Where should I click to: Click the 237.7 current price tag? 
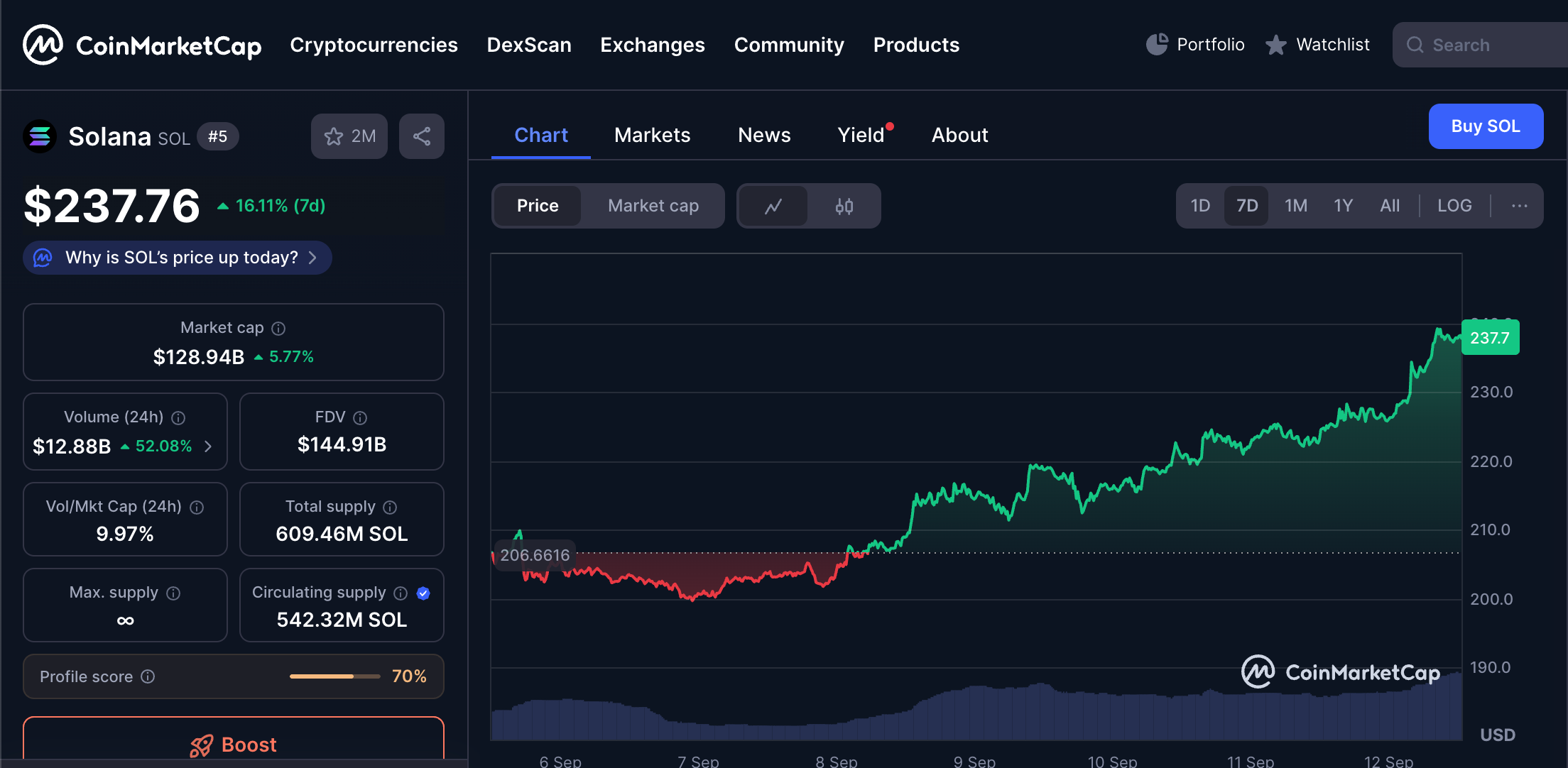[1490, 338]
